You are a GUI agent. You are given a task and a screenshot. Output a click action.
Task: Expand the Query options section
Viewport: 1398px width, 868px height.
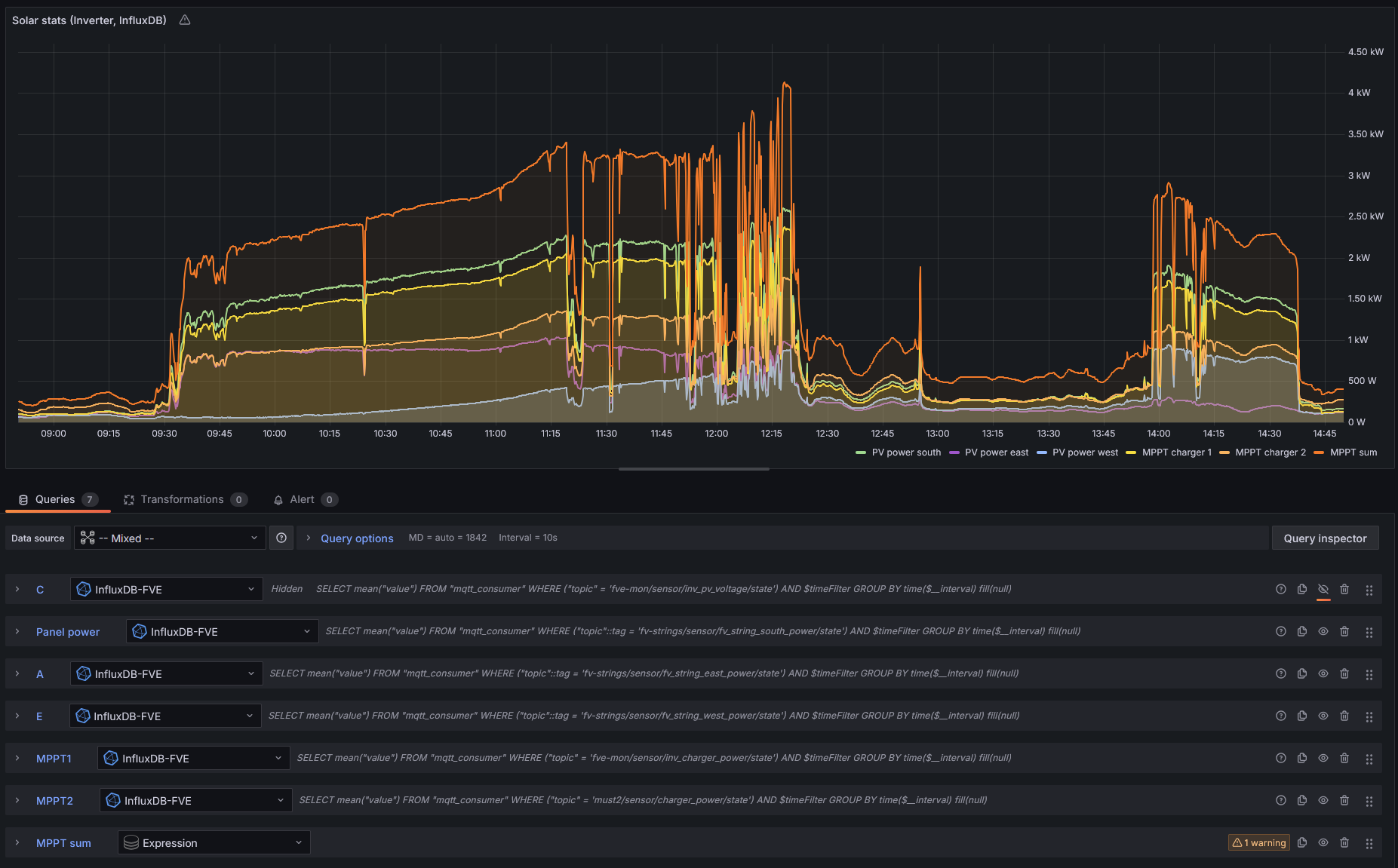click(356, 538)
